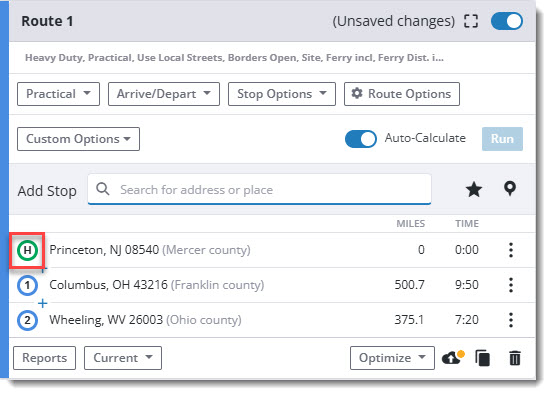Click the cloud upload save icon
The image size is (551, 395).
[x=453, y=358]
